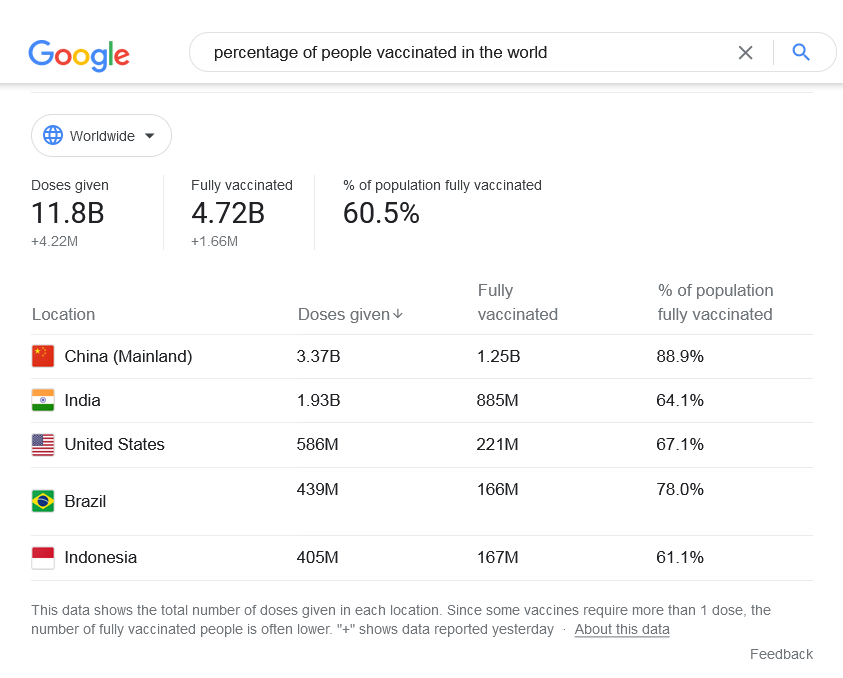Open the Worldwide location dropdown
This screenshot has height=678, width=843.
point(101,135)
